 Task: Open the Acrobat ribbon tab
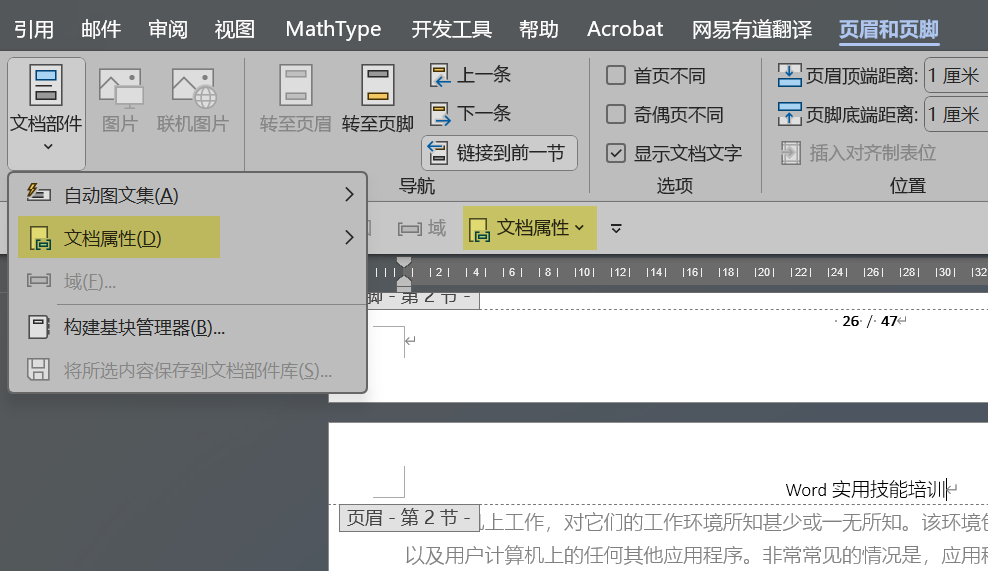tap(625, 29)
